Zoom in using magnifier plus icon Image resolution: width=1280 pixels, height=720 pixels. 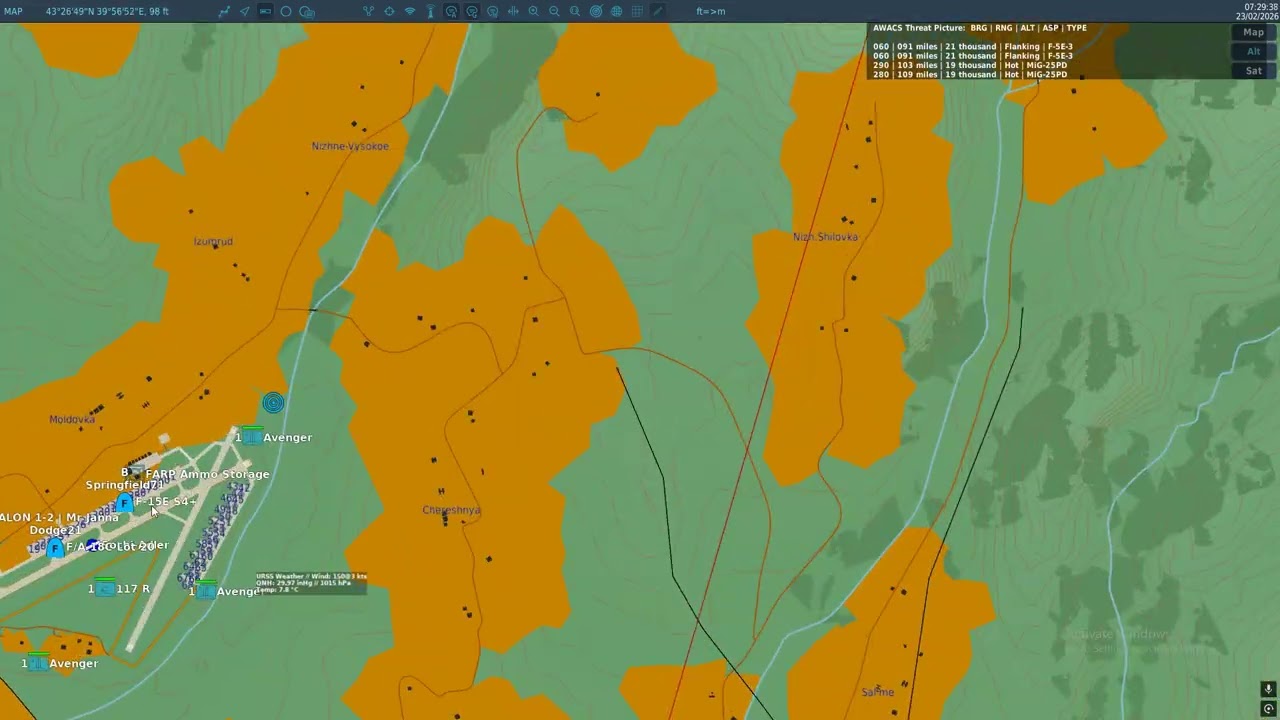tap(533, 11)
